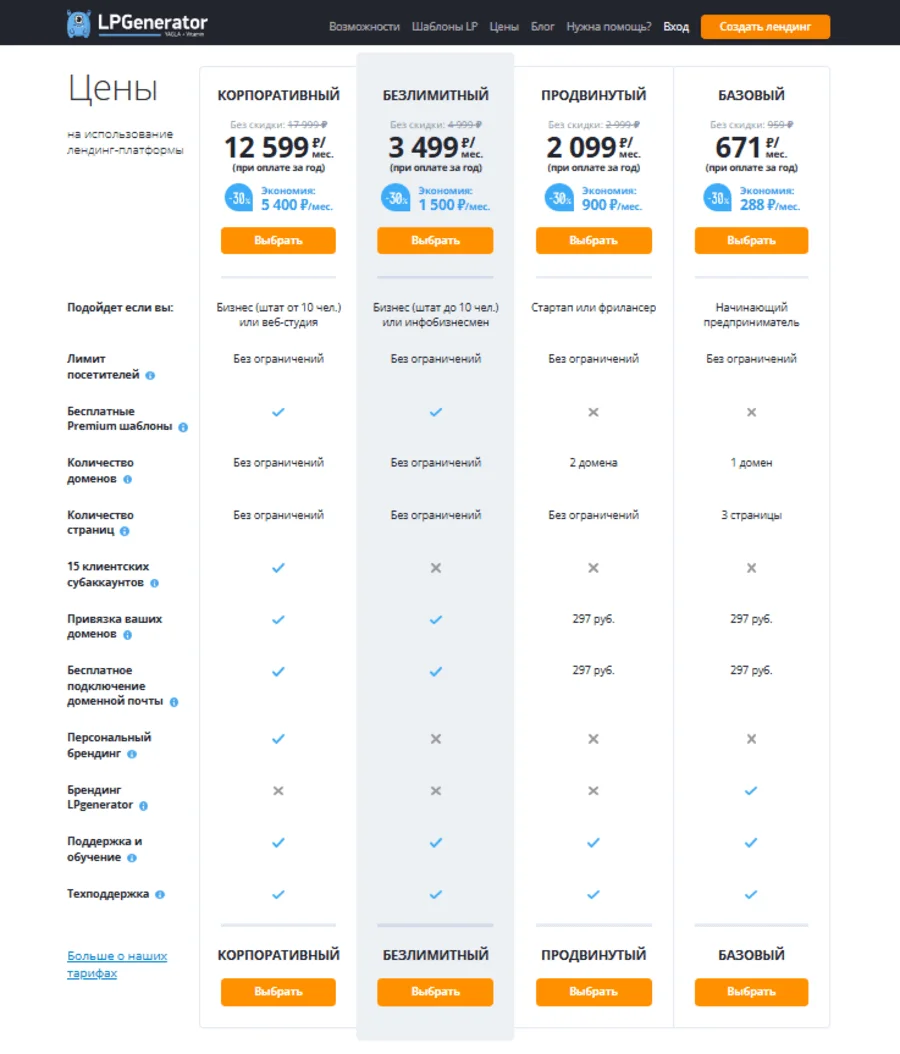
Task: Click info icon next to Техподдержка
Action: 160,895
